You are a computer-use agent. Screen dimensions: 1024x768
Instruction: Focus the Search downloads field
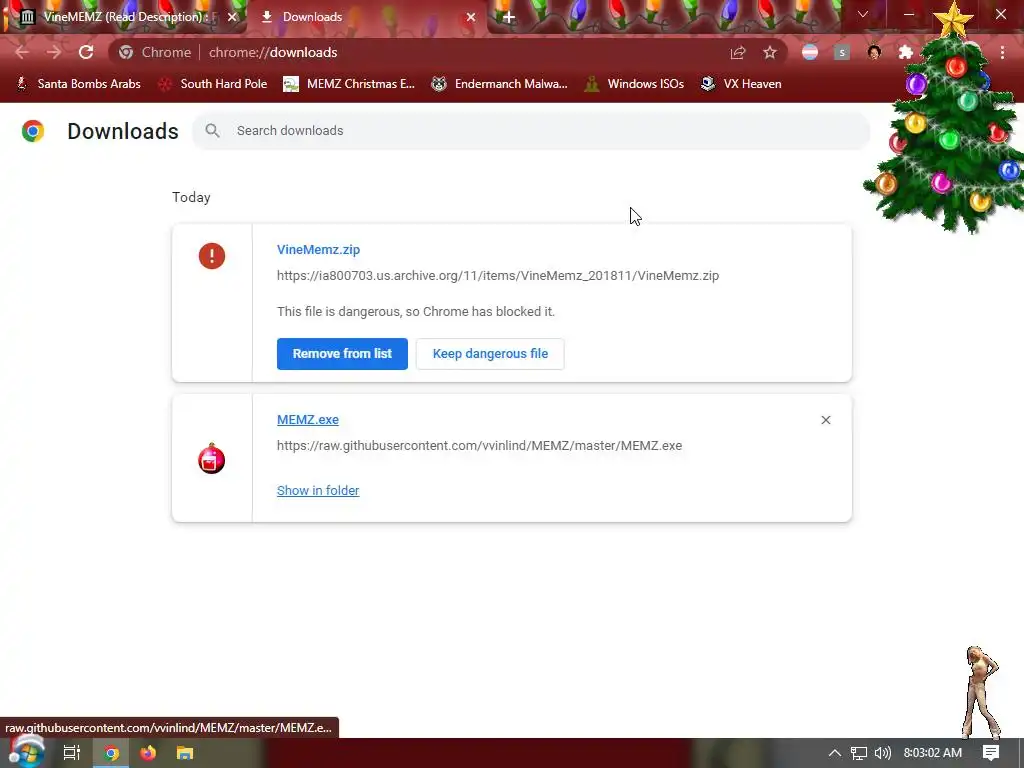point(531,131)
